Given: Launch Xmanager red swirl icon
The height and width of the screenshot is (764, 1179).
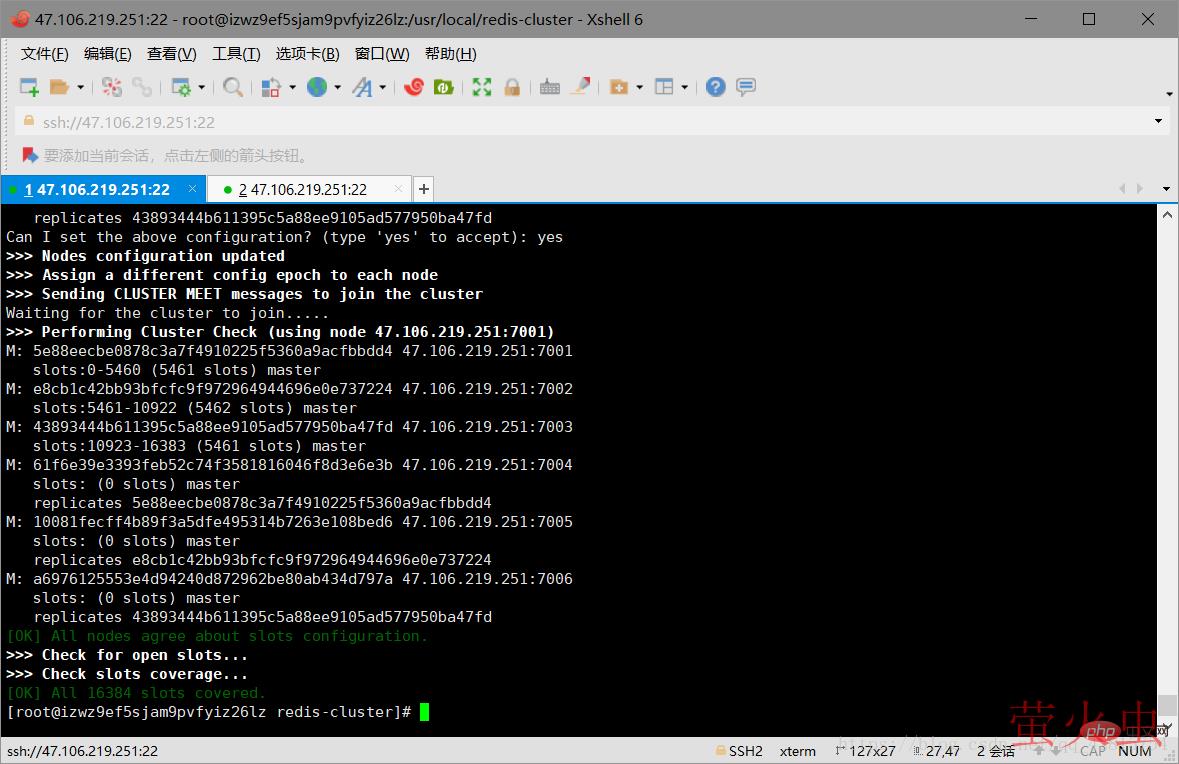Looking at the screenshot, I should [x=413, y=88].
